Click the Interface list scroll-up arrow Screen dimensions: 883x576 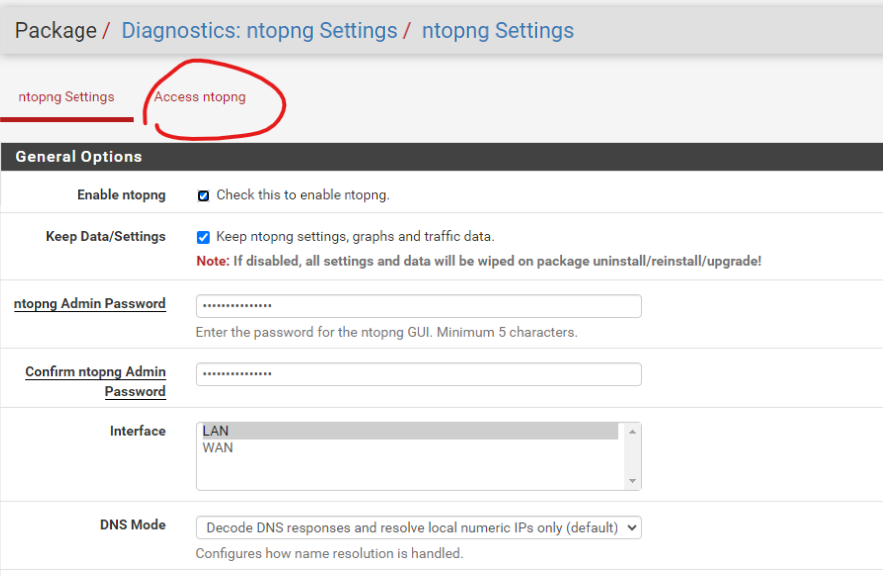[x=631, y=432]
